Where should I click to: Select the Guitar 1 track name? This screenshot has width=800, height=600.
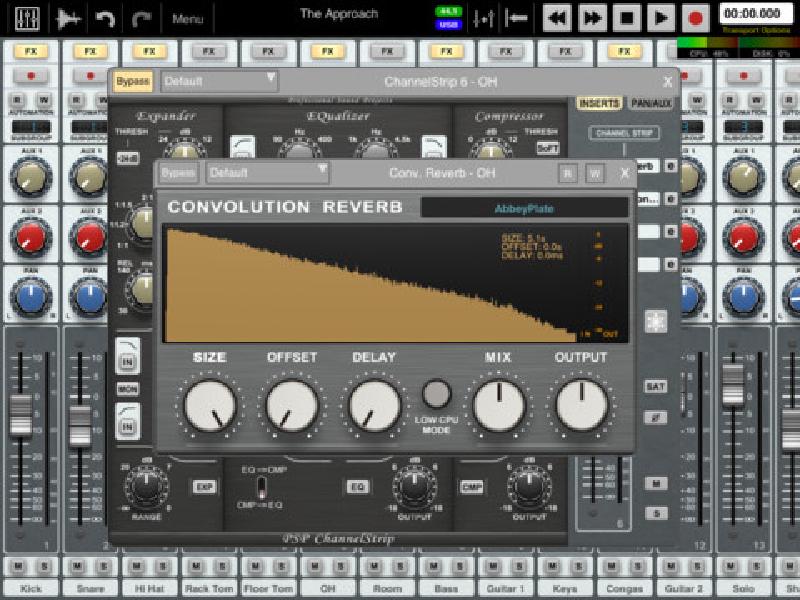pyautogui.click(x=506, y=588)
